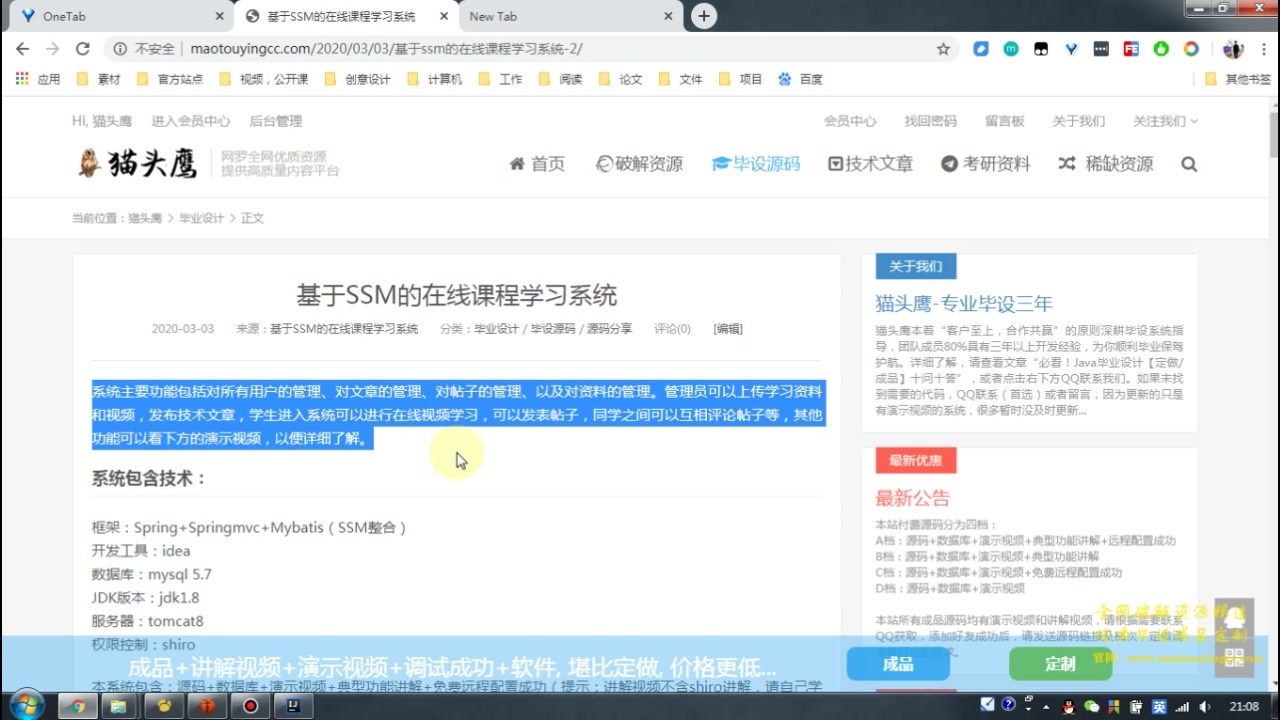Viewport: 1280px width, 720px height.
Task: Click the teal 'm' extension icon
Action: tap(1011, 48)
